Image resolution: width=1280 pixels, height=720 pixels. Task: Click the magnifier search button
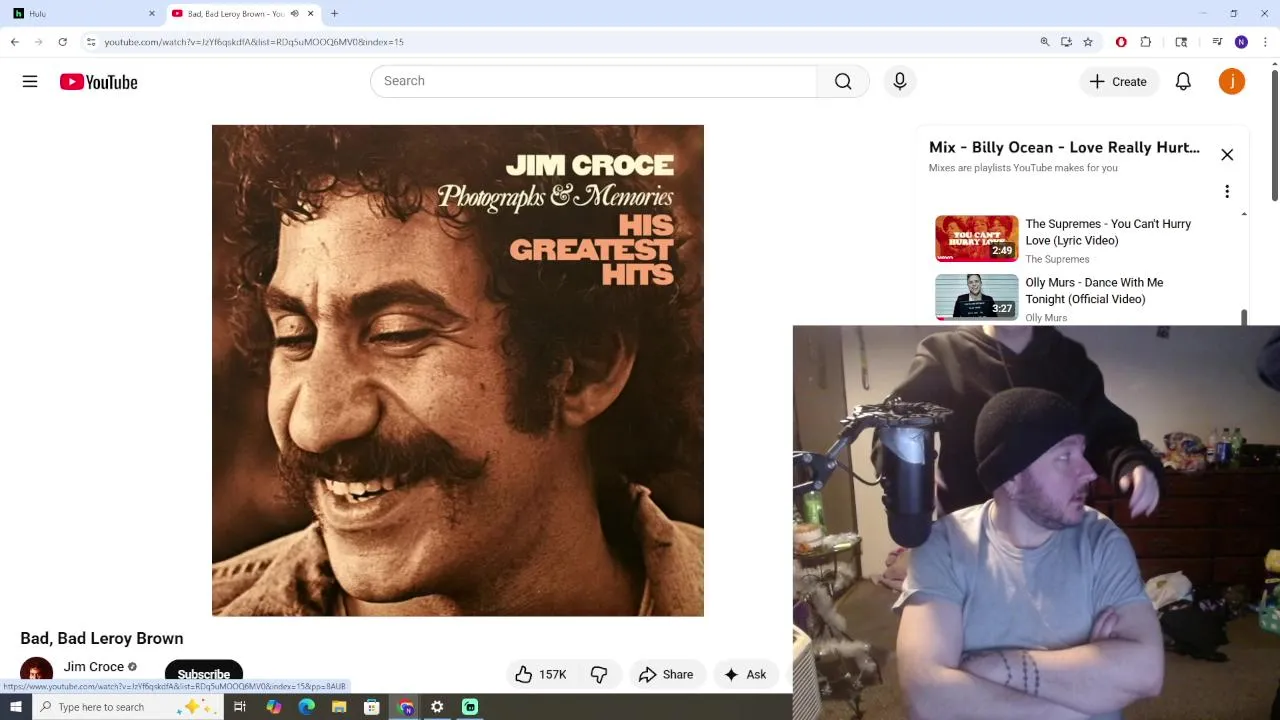tap(843, 81)
